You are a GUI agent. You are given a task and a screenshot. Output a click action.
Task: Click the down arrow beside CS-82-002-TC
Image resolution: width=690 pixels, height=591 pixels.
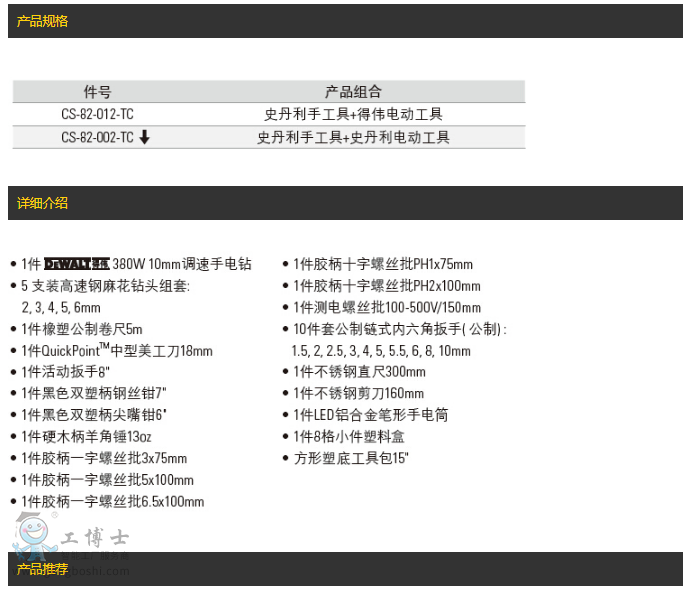pos(144,138)
